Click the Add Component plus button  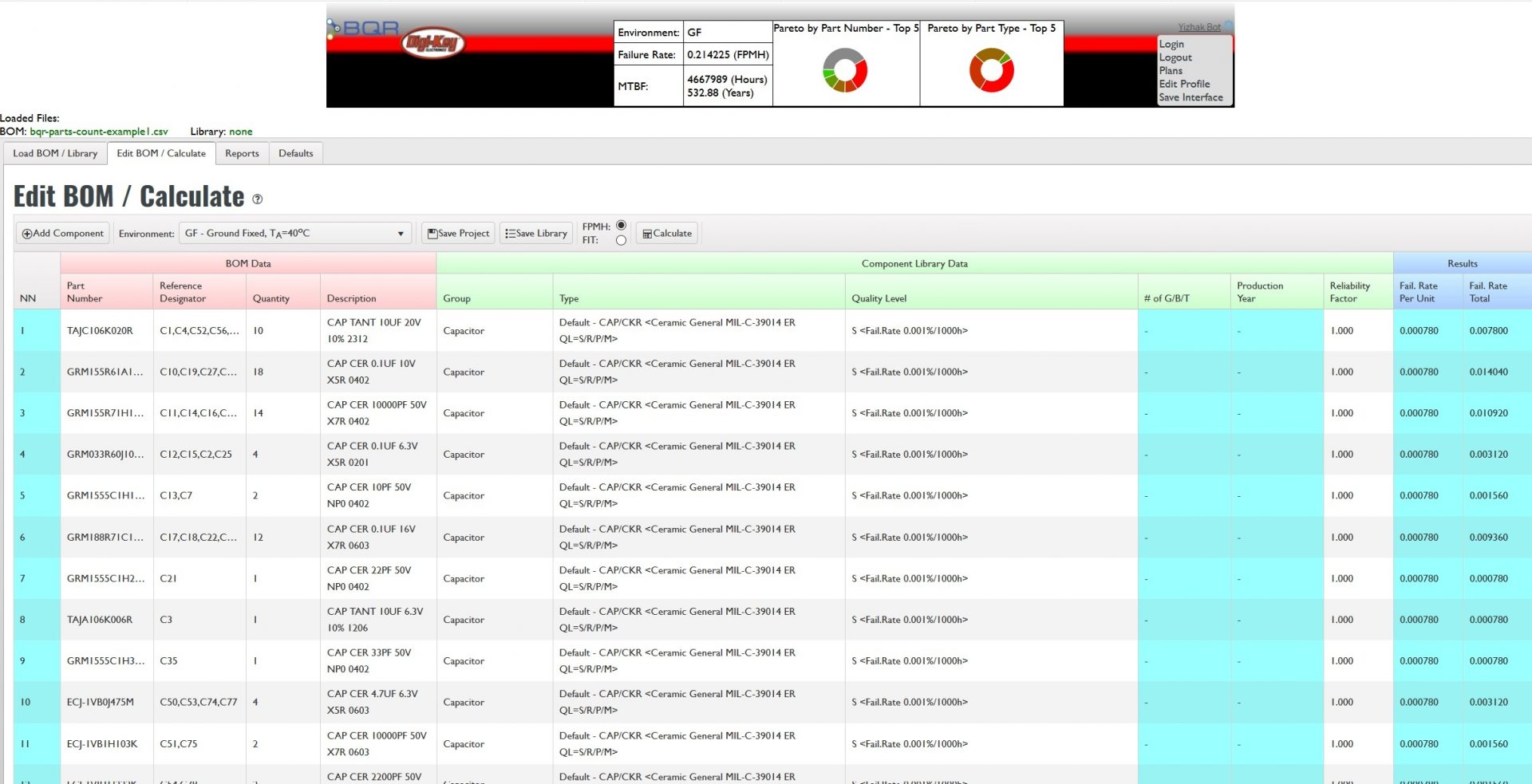(x=63, y=234)
